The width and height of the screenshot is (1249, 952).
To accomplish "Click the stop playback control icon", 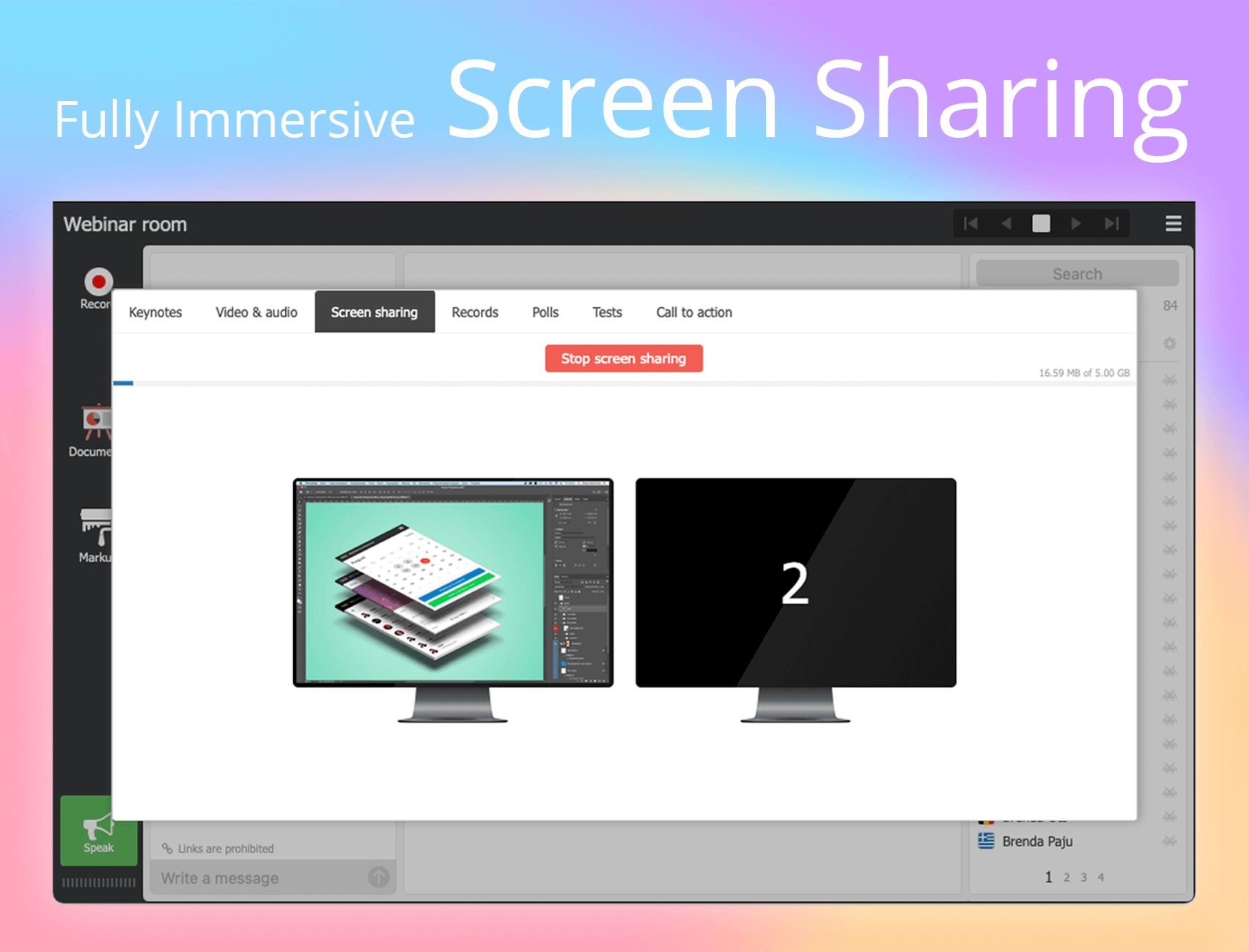I will coord(1040,223).
